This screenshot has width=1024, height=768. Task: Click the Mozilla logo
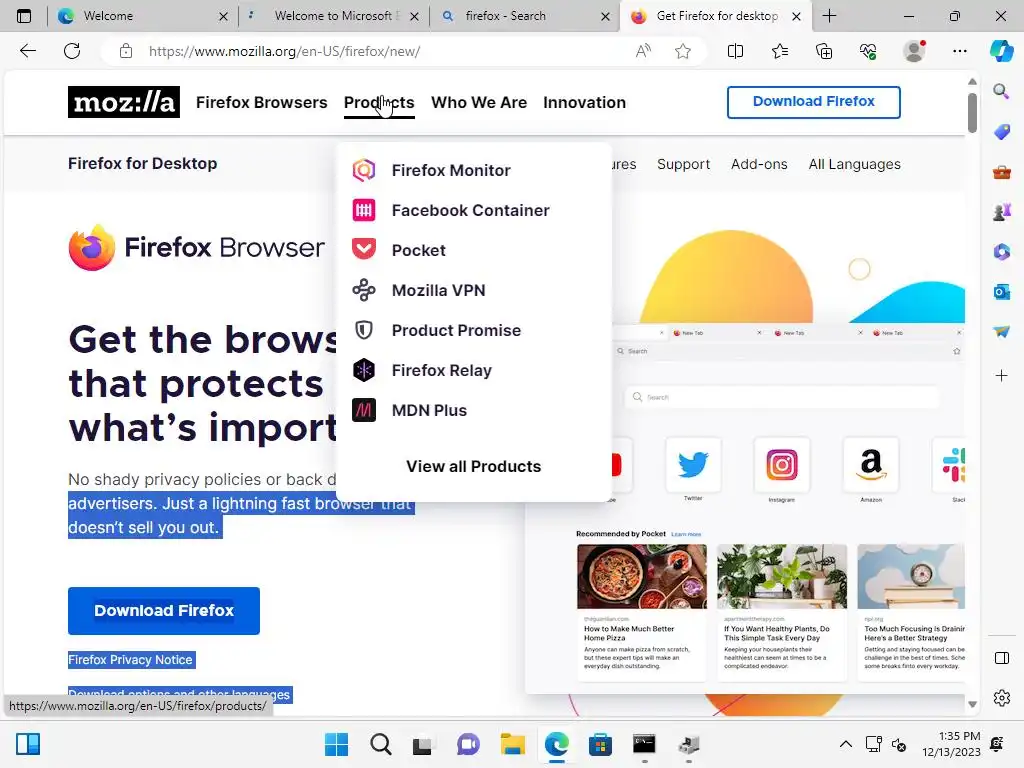pos(123,102)
